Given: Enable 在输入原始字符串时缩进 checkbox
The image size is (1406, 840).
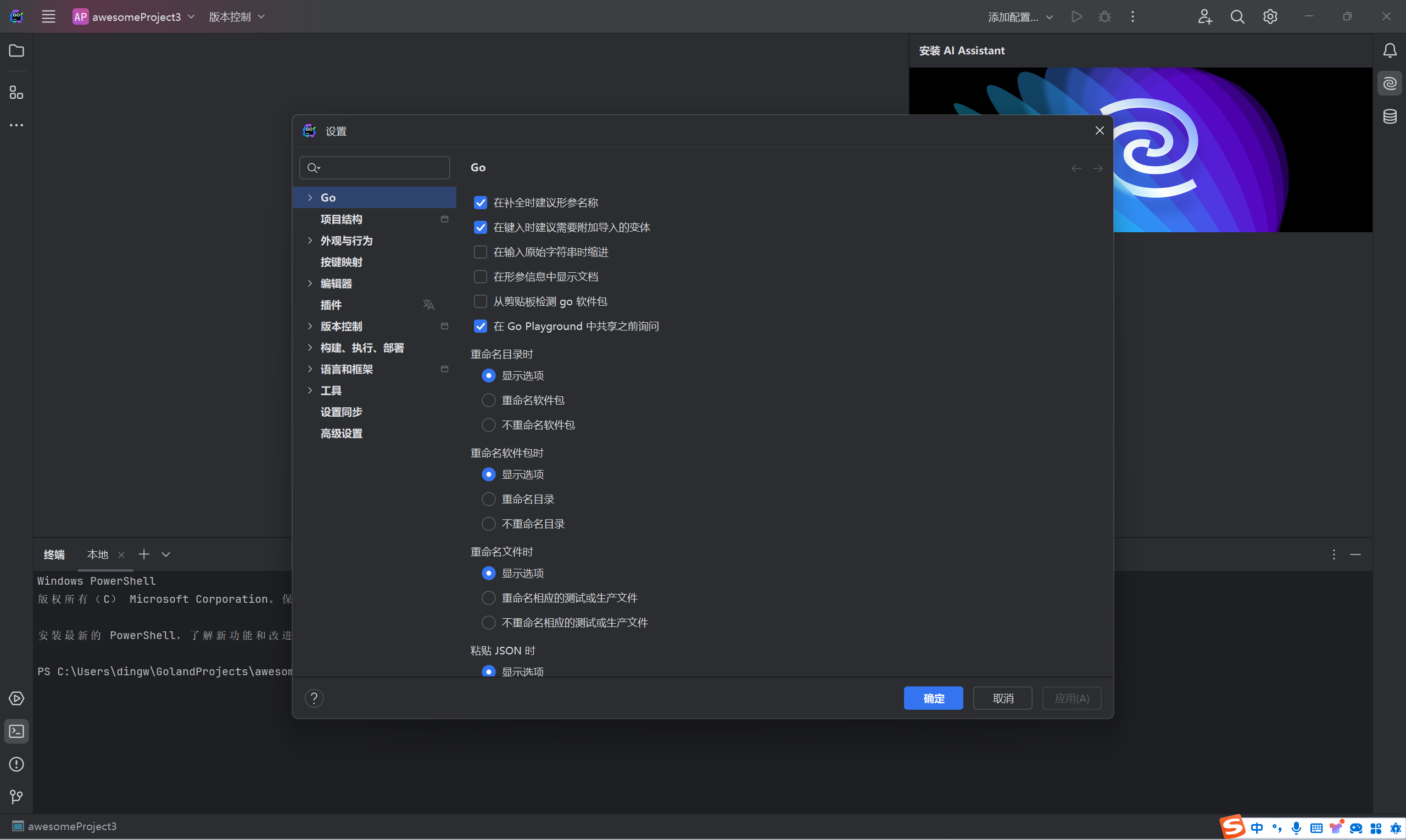Looking at the screenshot, I should pyautogui.click(x=480, y=252).
